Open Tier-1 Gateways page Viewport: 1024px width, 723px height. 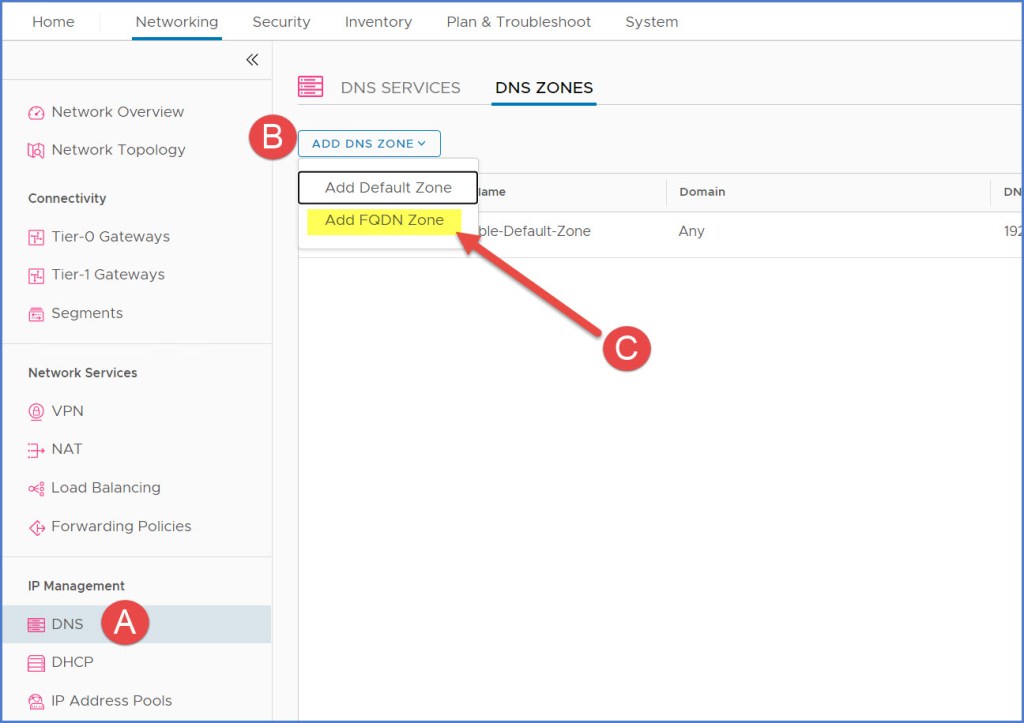tap(108, 275)
